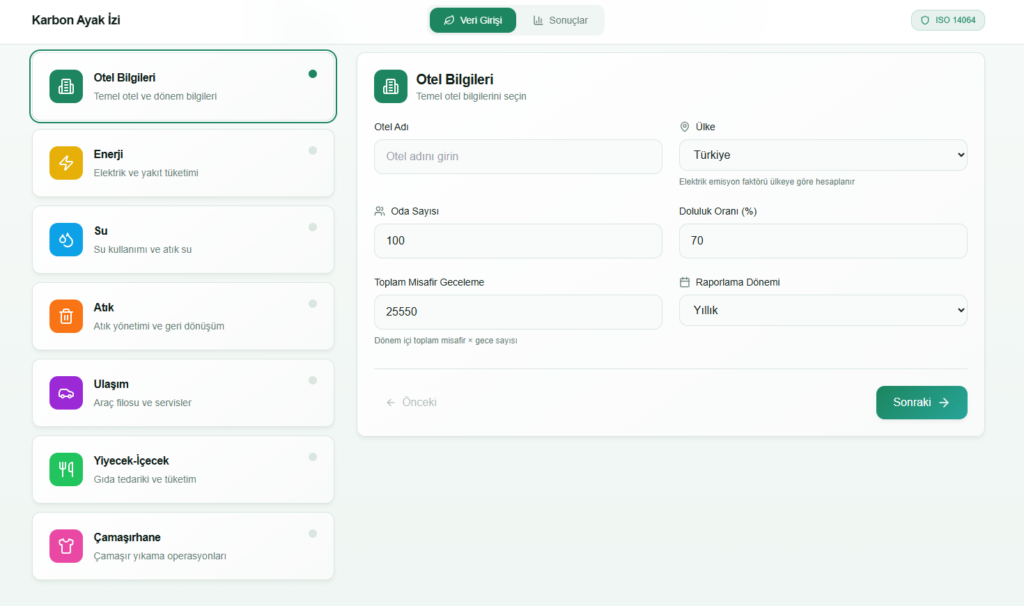The height and width of the screenshot is (606, 1024).
Task: Switch to the Veri Girişi tab
Action: coord(473,20)
